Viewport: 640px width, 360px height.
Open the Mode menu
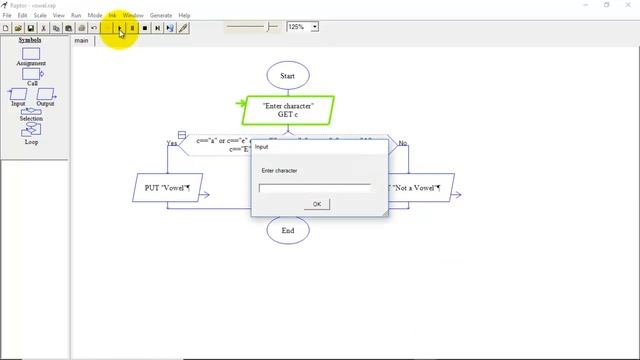point(95,15)
